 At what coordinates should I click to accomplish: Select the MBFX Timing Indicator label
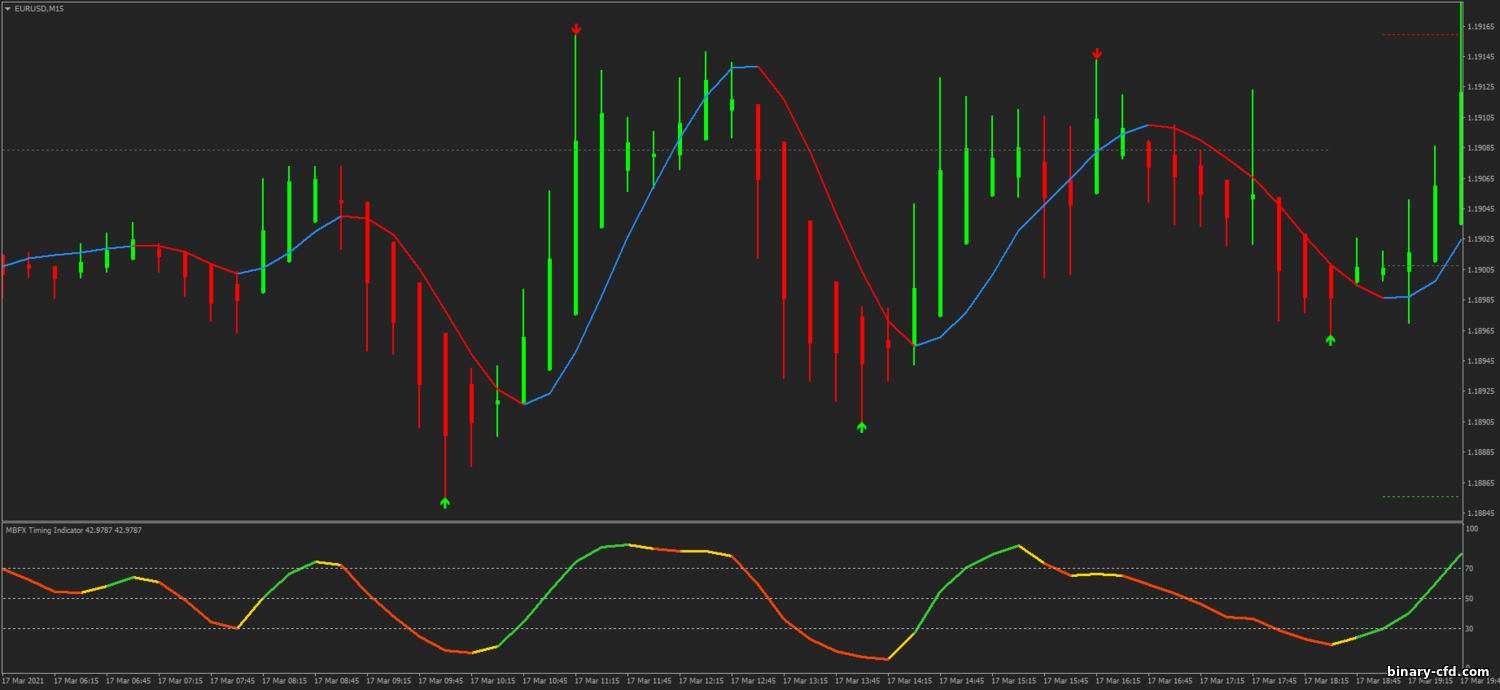tap(73, 530)
